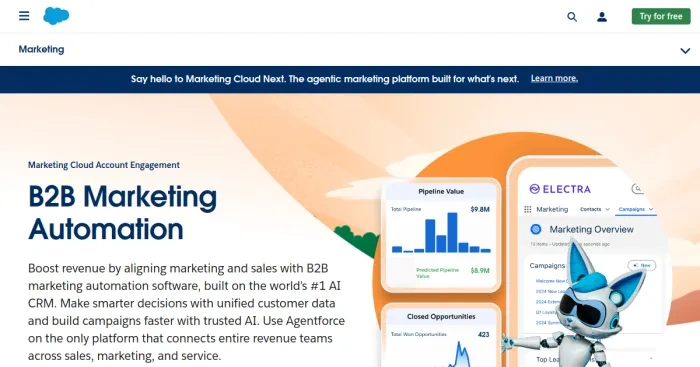Image resolution: width=700 pixels, height=367 pixels.
Task: Click the B2B Marketing Automation headline
Action: point(123,213)
